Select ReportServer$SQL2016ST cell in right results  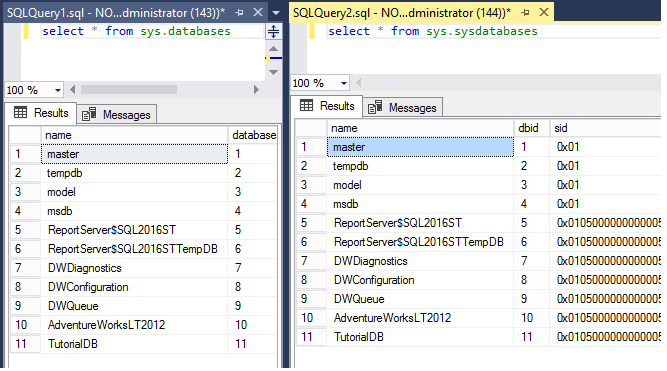click(420, 223)
